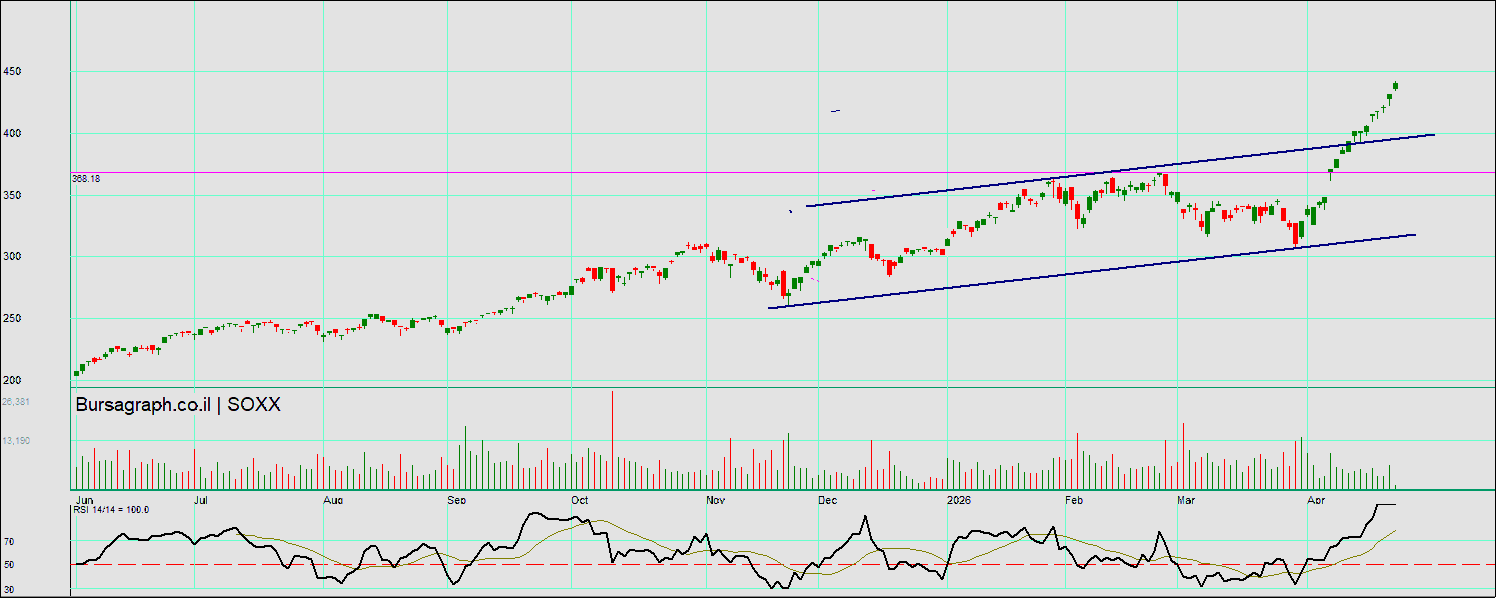Click the Dec month label
Viewport: 1496px width, 598px height.
pyautogui.click(x=827, y=499)
